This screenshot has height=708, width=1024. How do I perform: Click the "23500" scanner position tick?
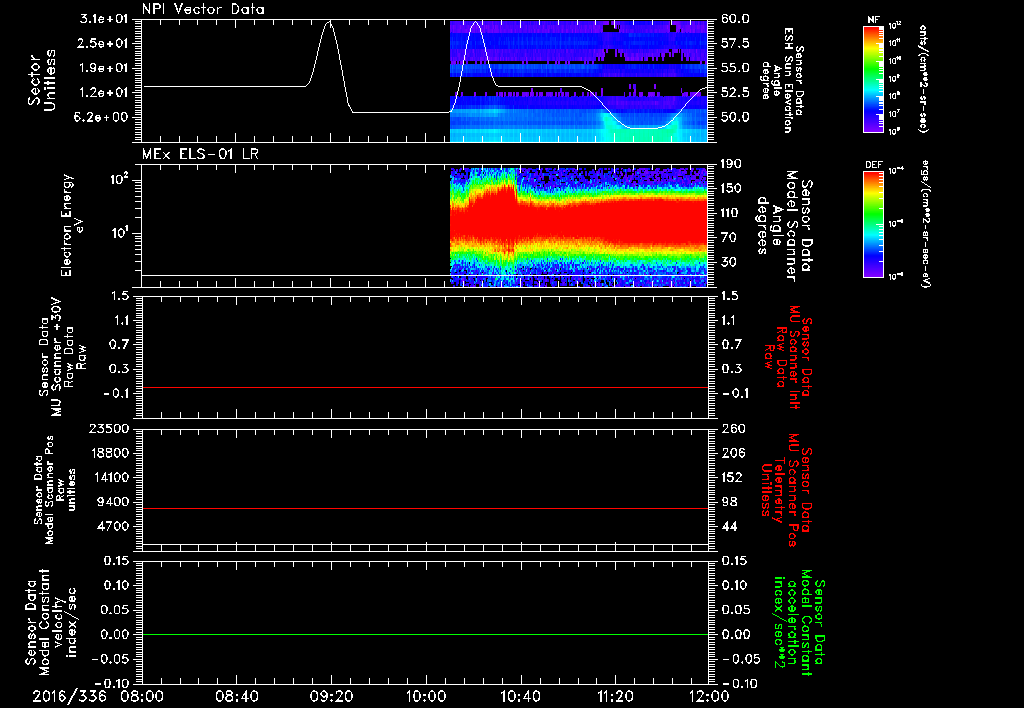tap(108, 429)
